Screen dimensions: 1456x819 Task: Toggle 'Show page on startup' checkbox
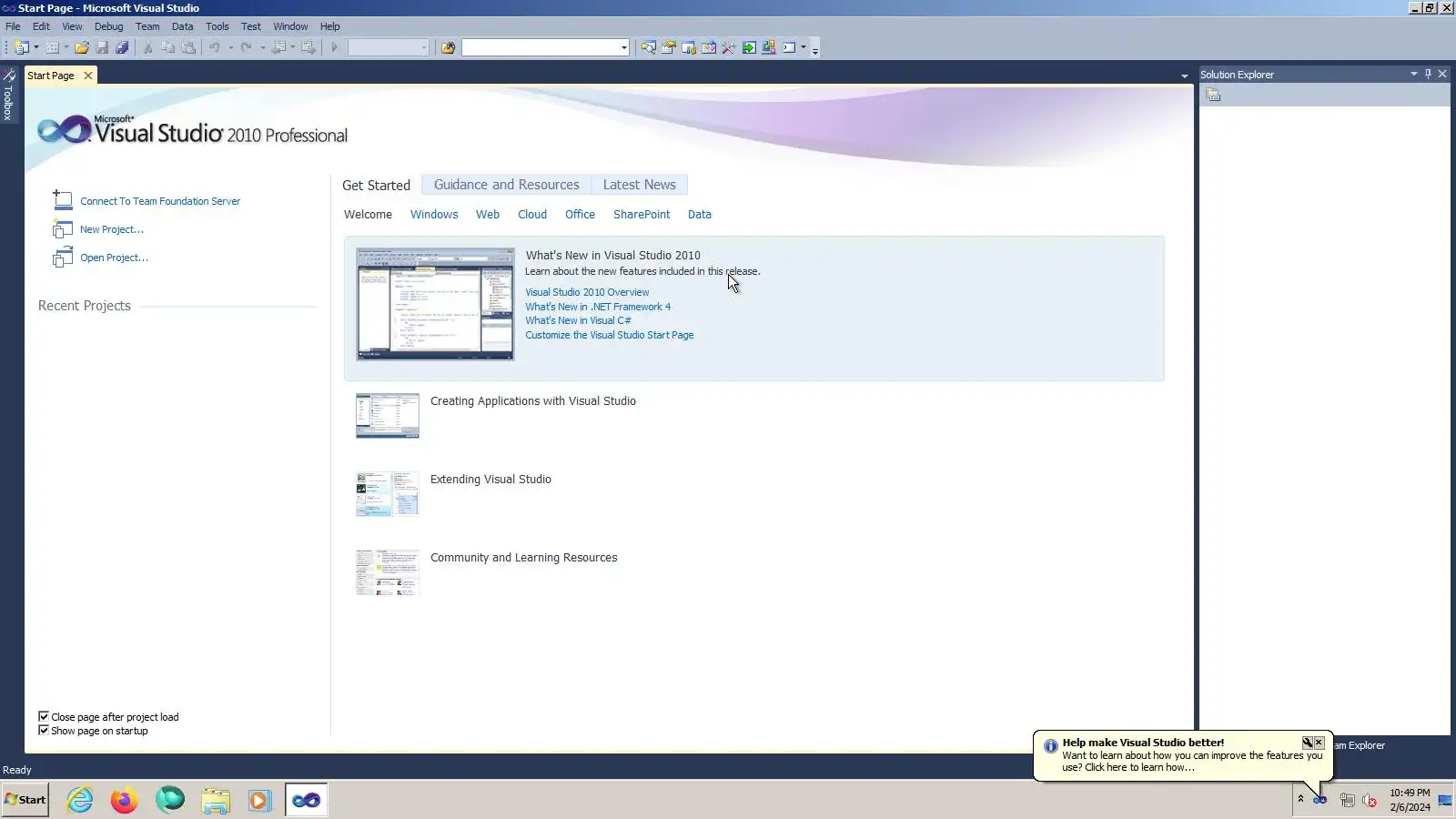click(44, 731)
